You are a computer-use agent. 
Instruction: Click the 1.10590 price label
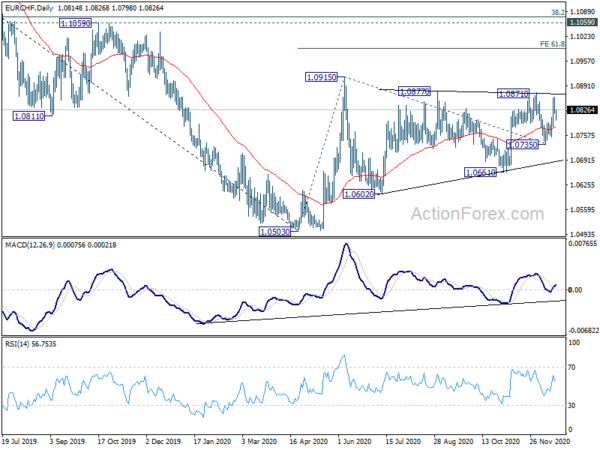76,23
